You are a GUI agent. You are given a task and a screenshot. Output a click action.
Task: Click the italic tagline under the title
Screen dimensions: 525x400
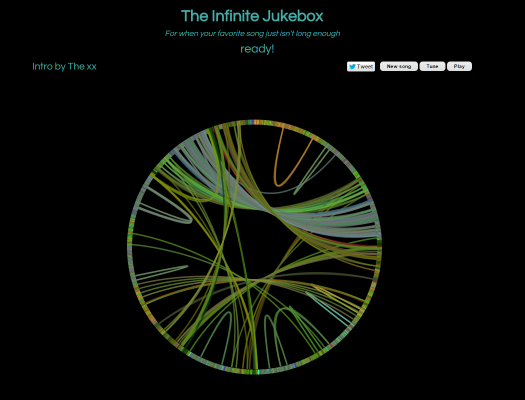[x=252, y=33]
